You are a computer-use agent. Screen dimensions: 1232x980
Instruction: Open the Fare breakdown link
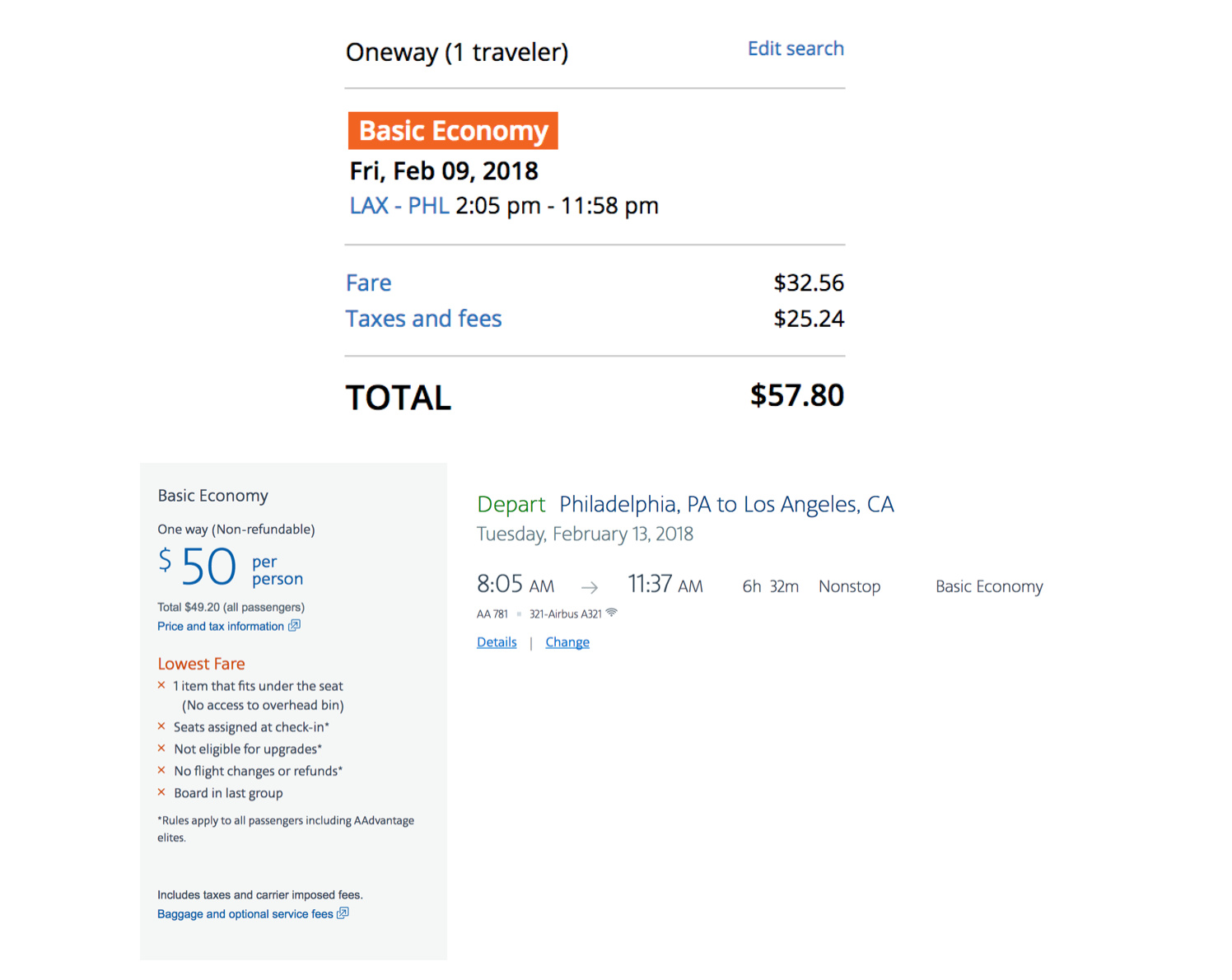coord(368,283)
